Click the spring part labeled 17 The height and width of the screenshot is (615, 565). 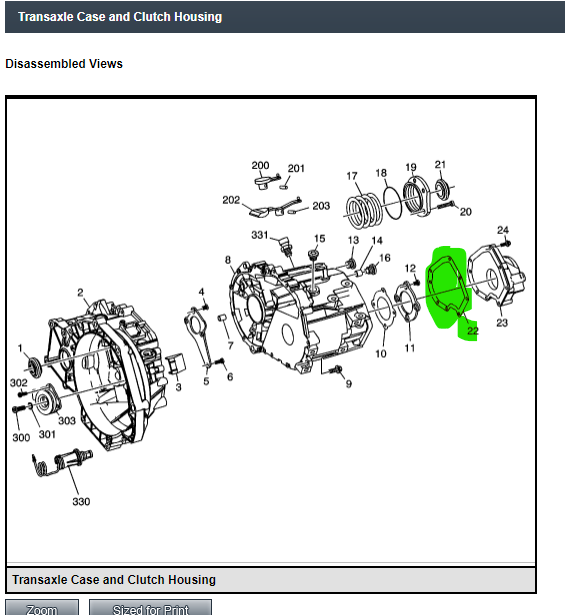pos(364,211)
